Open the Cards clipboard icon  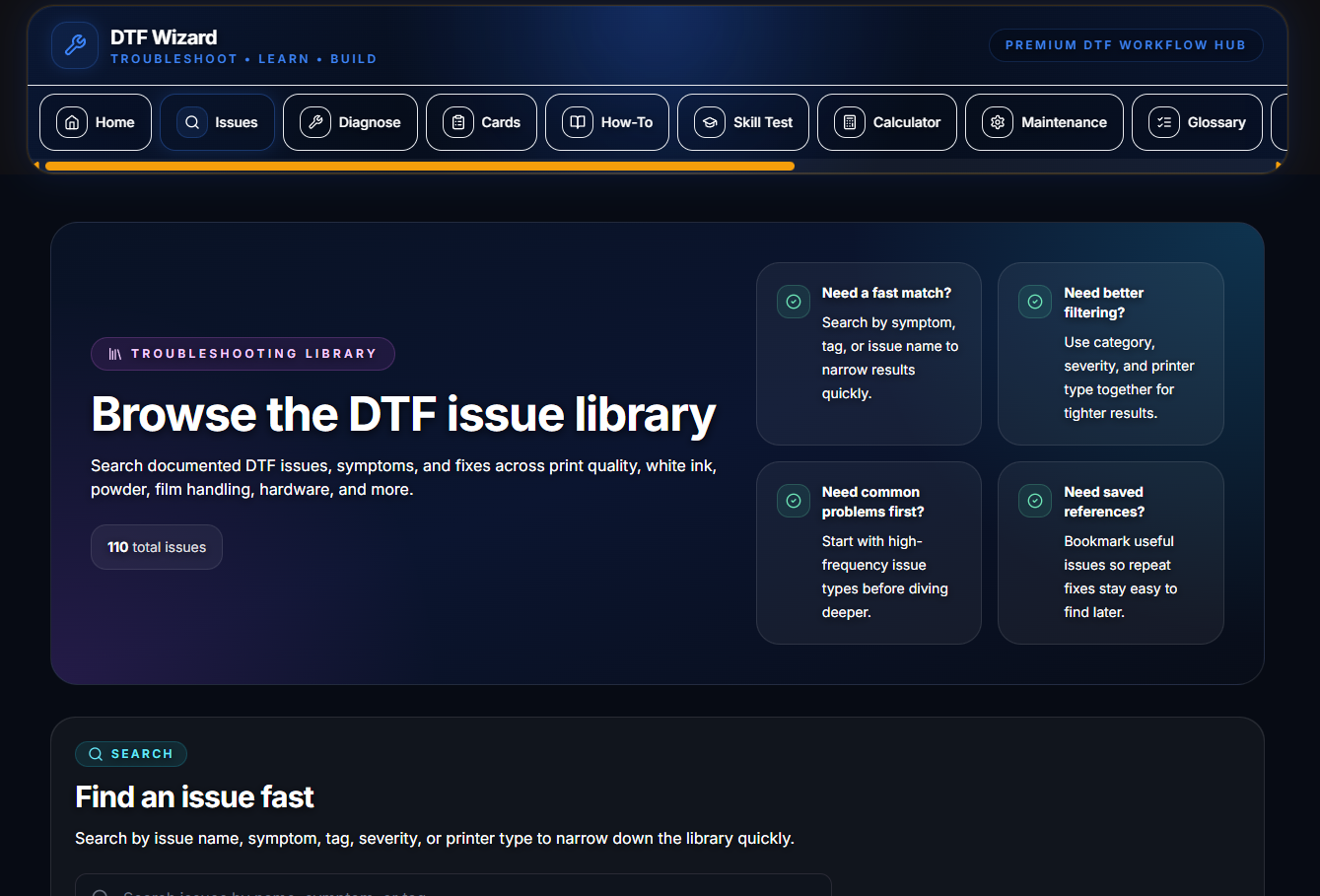[458, 122]
